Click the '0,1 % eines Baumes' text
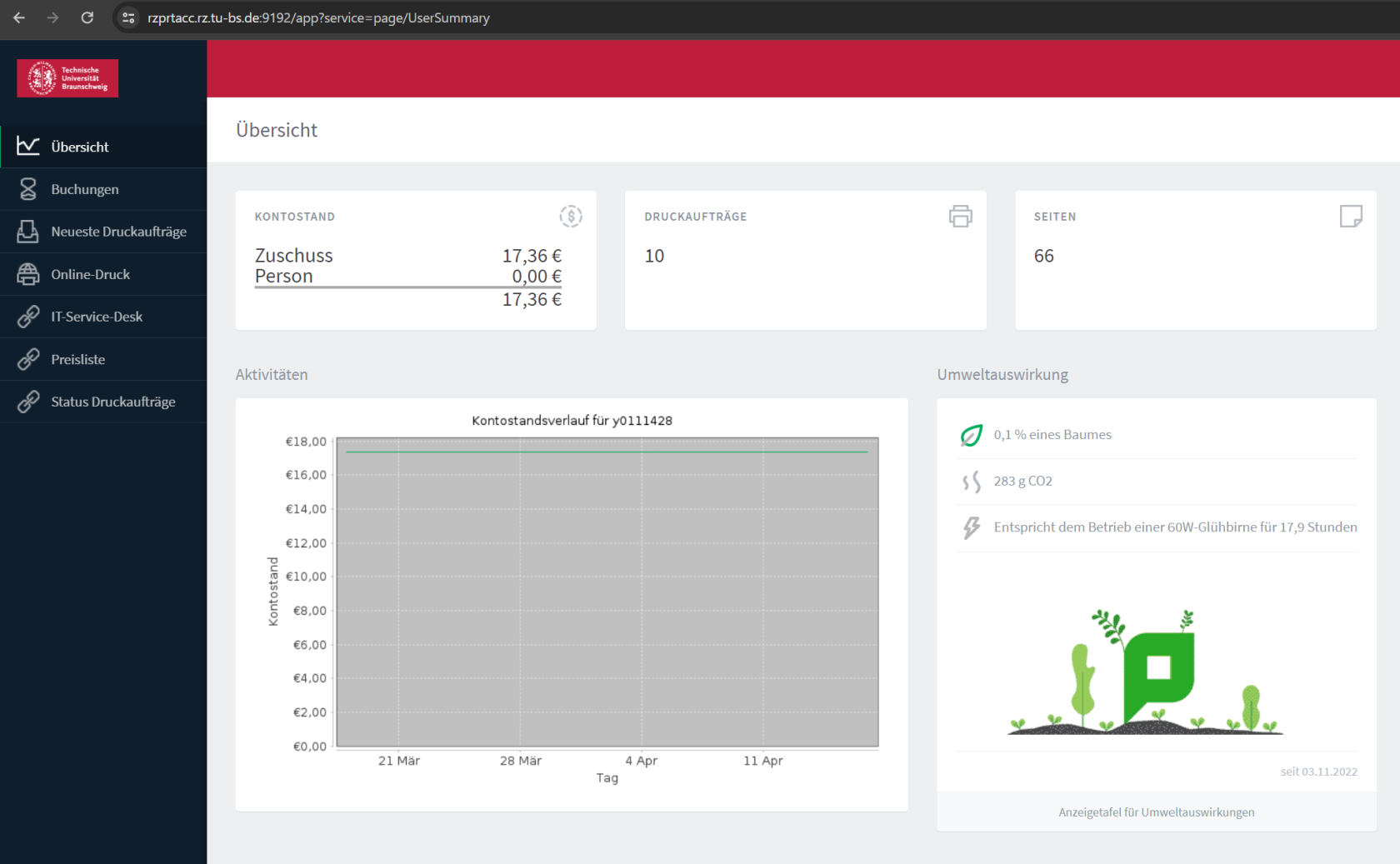Image resolution: width=1400 pixels, height=864 pixels. [x=1052, y=435]
